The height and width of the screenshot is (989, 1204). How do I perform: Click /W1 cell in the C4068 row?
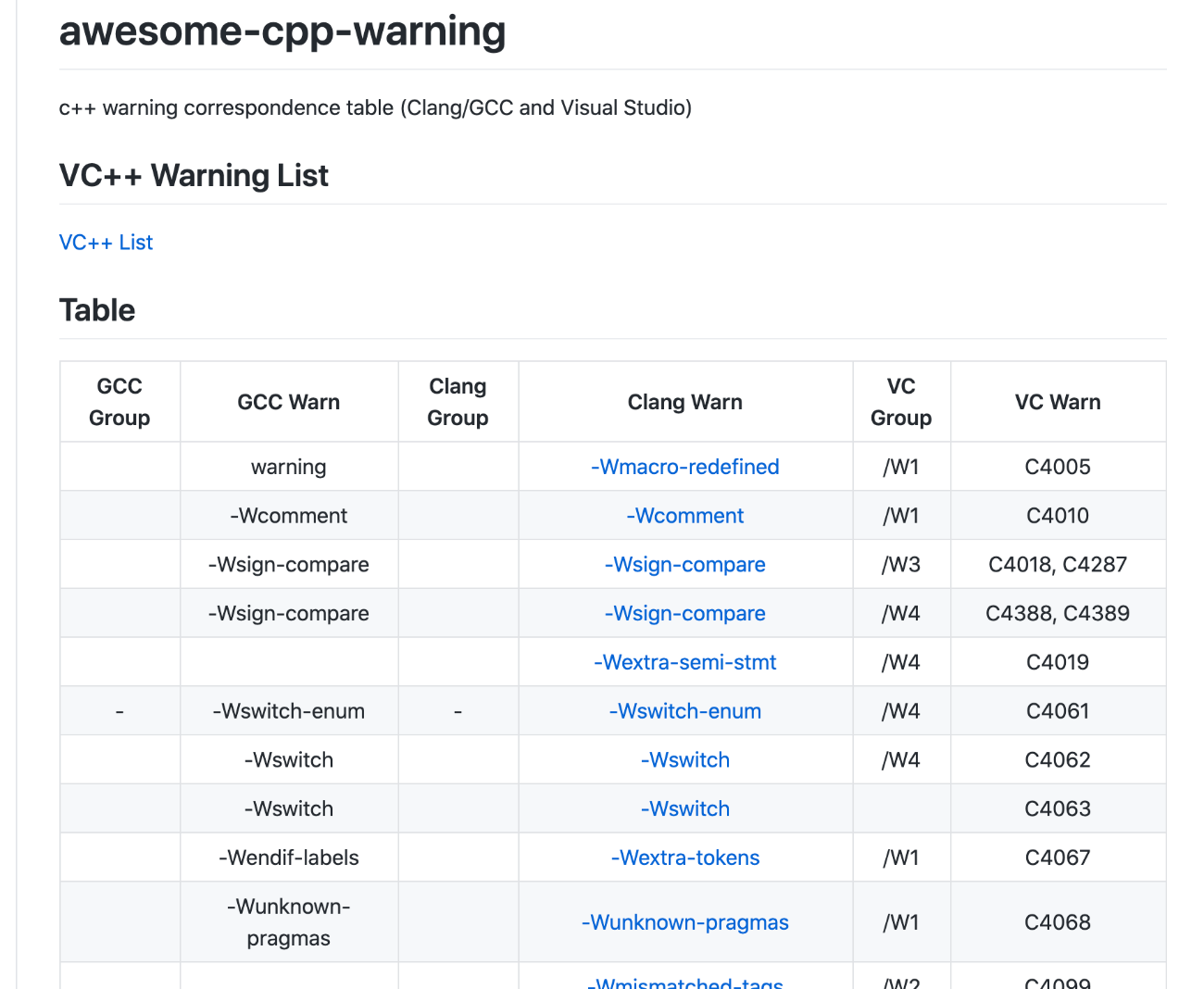click(901, 922)
